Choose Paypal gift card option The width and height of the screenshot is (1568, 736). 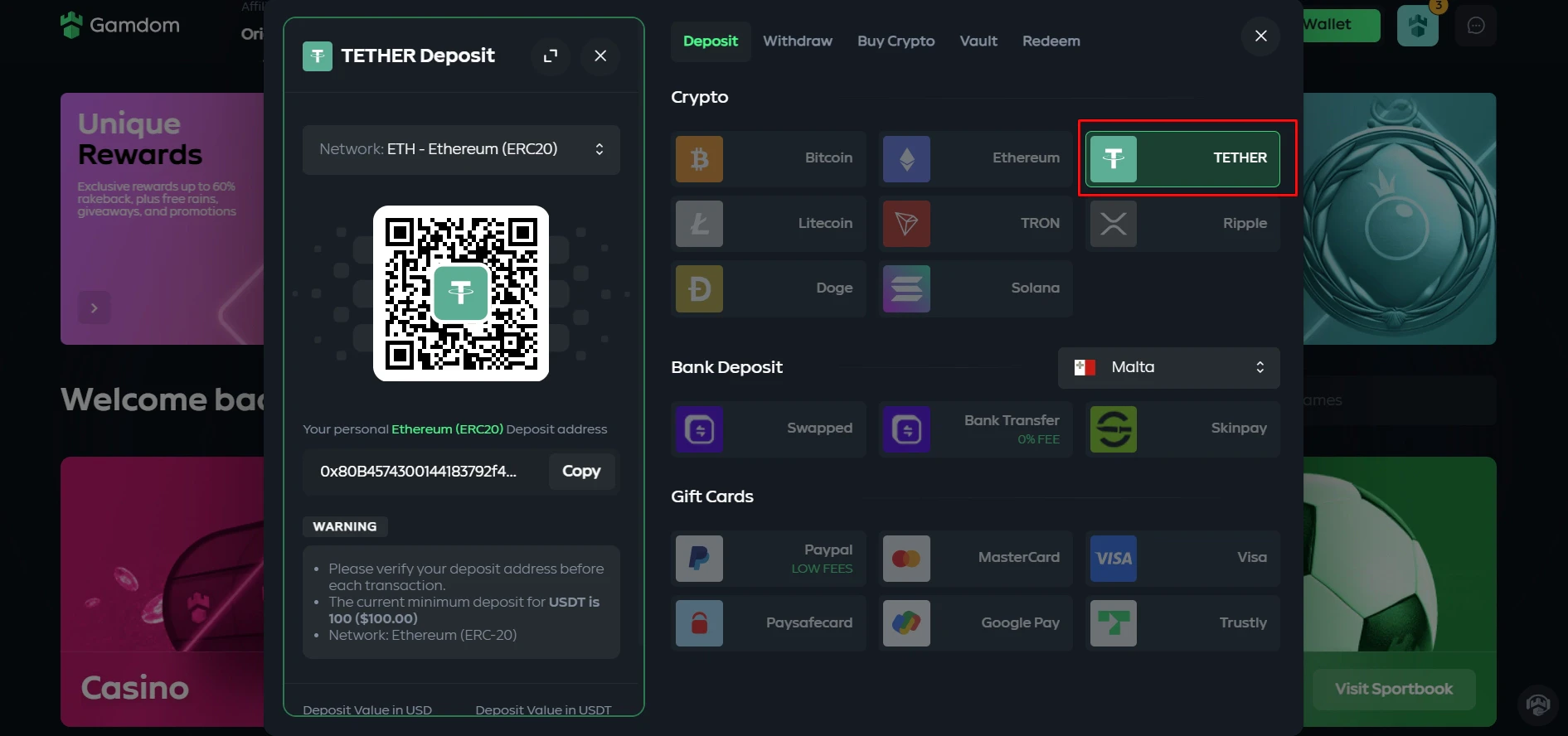click(769, 559)
